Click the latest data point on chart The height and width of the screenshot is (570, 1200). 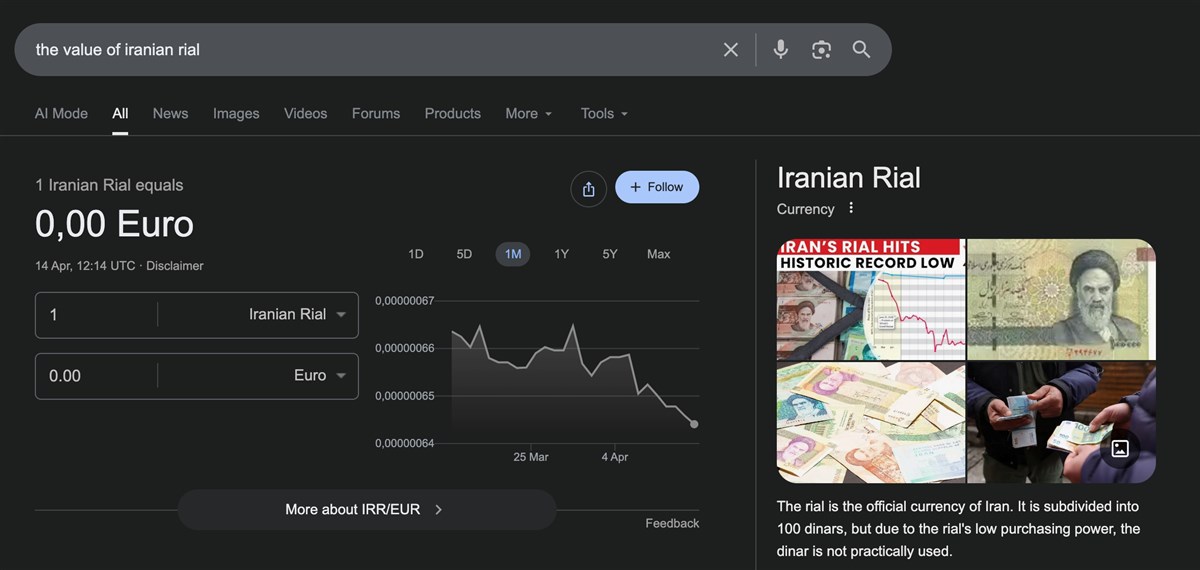coord(694,424)
